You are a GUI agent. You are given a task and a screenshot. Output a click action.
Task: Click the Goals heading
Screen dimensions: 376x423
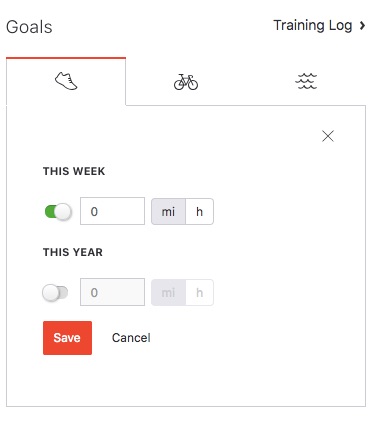click(29, 27)
